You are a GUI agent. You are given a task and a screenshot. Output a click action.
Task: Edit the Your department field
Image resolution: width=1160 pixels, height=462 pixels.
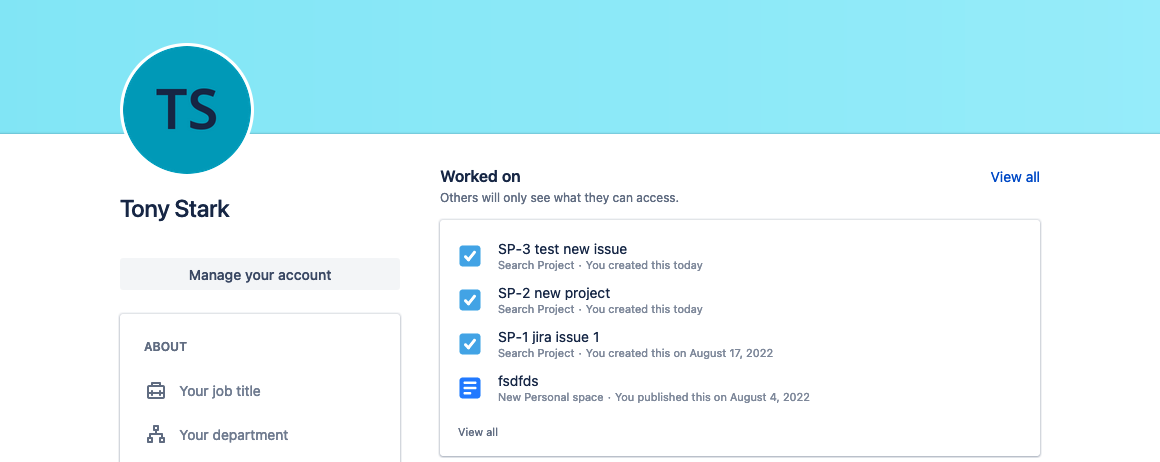pyautogui.click(x=234, y=435)
